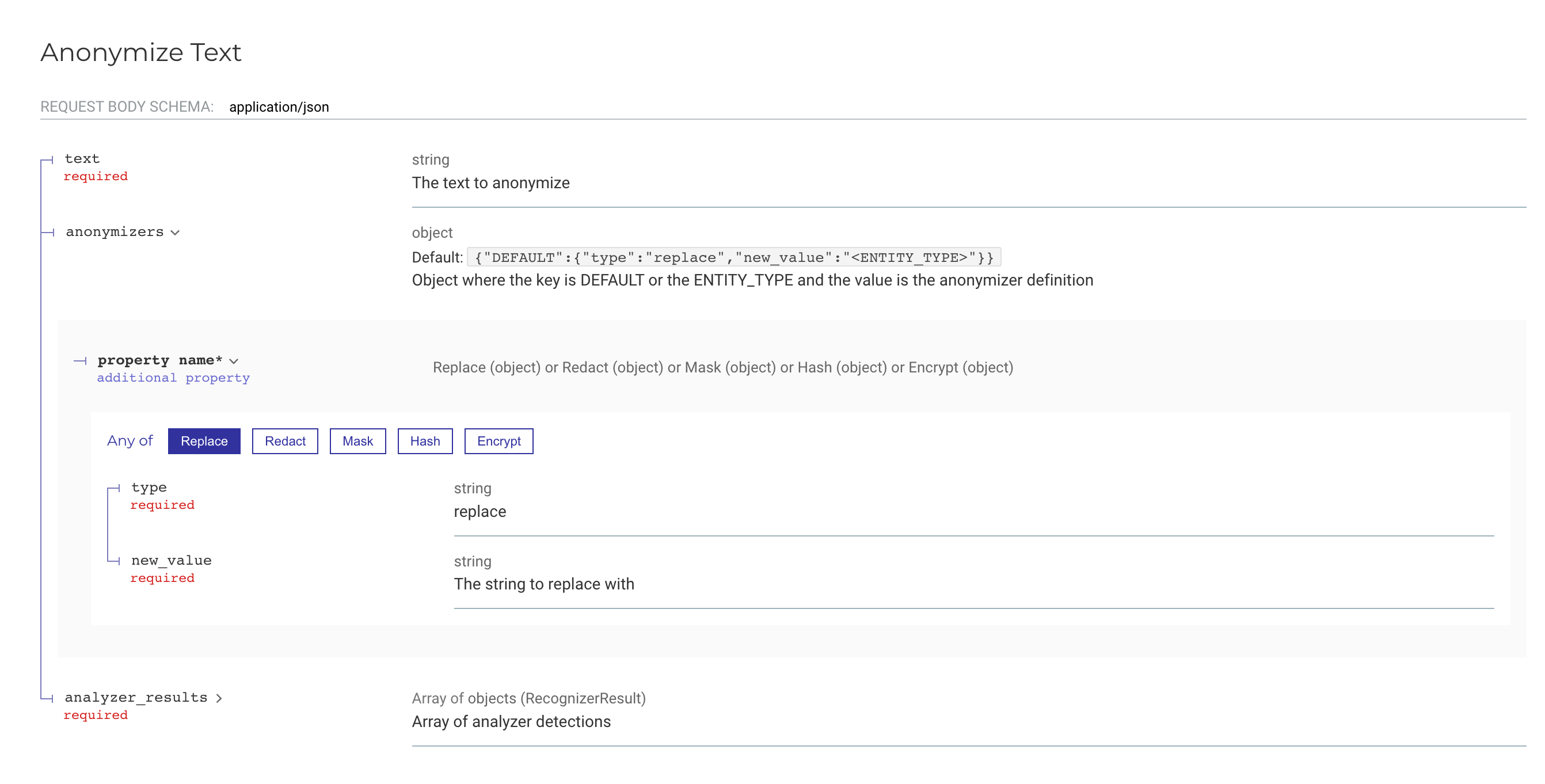Screen dimensions: 1545x784
Task: Click the Anonymize Text heading
Action: point(141,53)
